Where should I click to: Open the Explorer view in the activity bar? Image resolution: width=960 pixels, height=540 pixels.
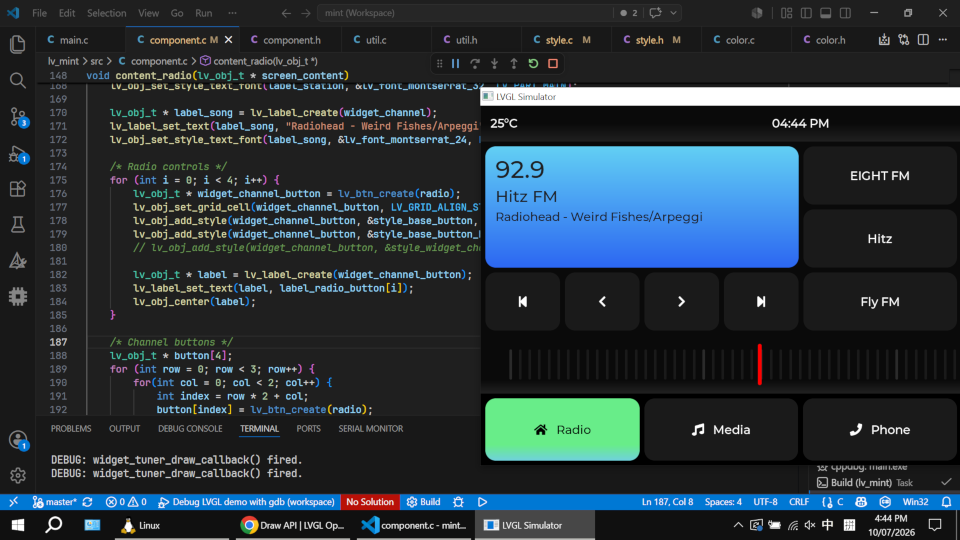click(x=18, y=44)
